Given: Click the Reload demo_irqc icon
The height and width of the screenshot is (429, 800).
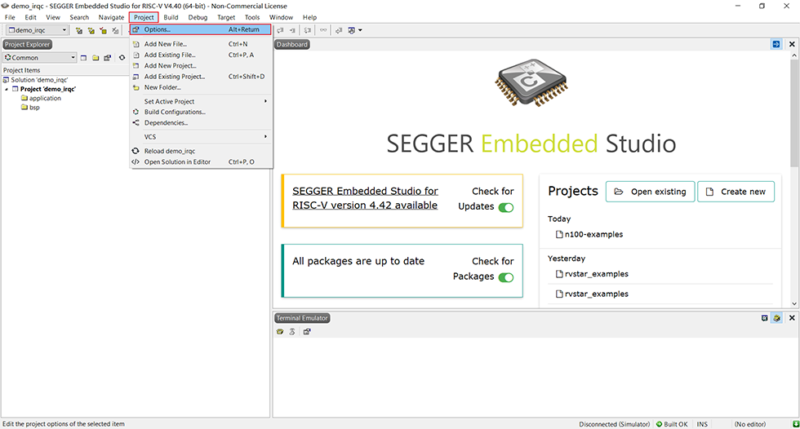Looking at the screenshot, I should [x=136, y=151].
